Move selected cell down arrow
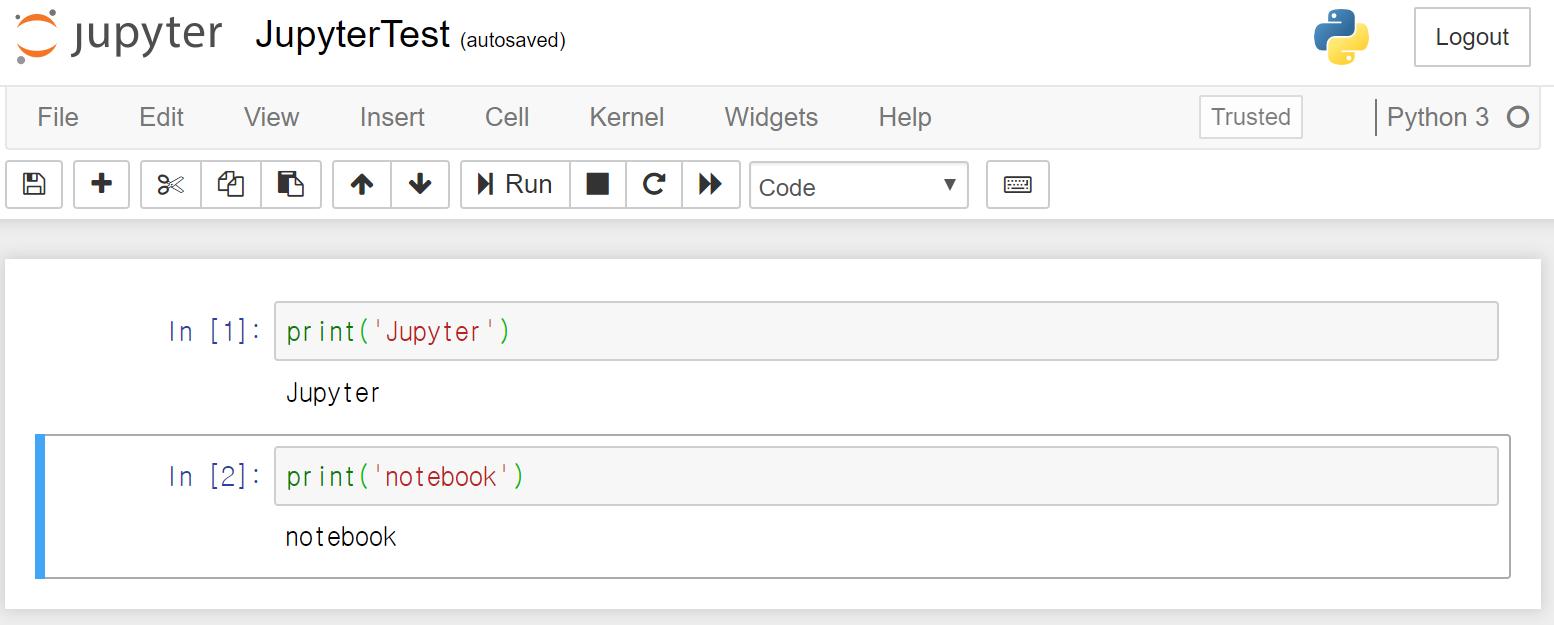Viewport: 1554px width, 625px height. coord(420,184)
